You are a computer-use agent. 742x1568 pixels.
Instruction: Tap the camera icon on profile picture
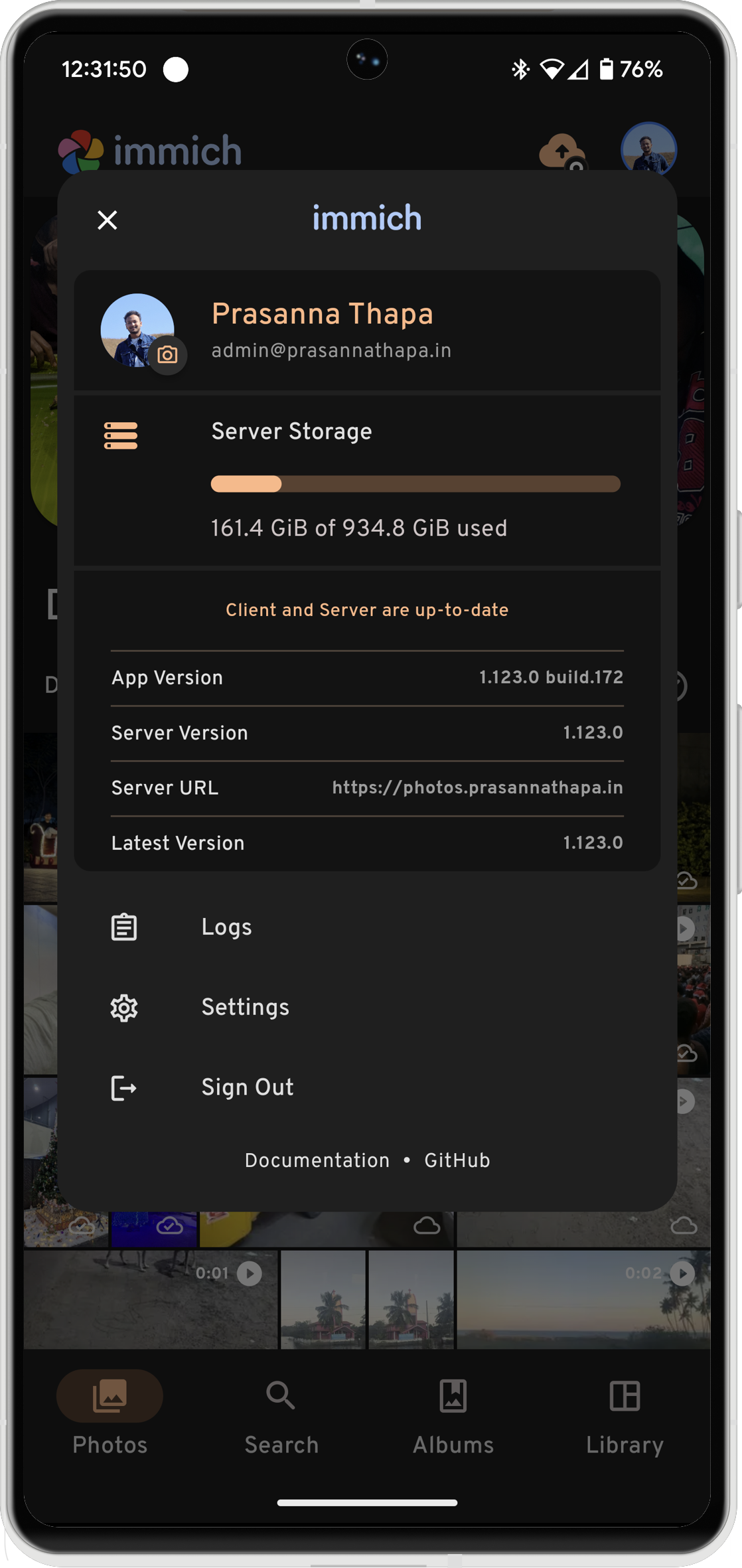[167, 355]
